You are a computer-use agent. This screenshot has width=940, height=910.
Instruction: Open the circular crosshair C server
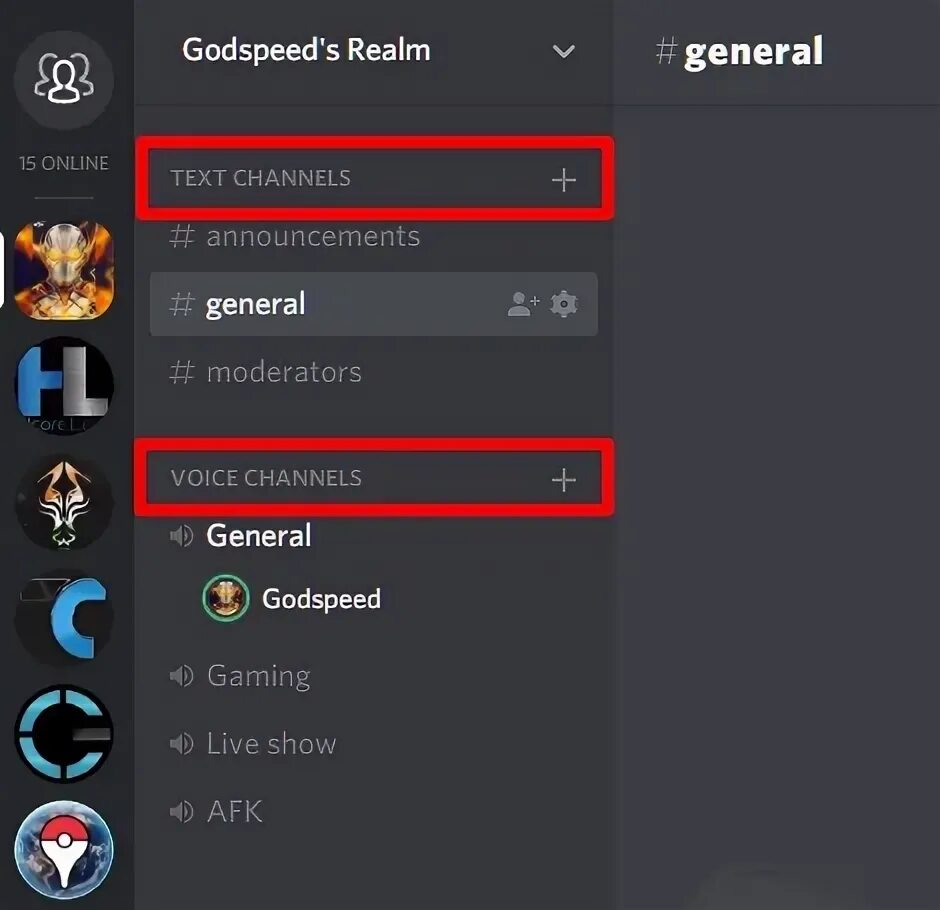[x=64, y=734]
